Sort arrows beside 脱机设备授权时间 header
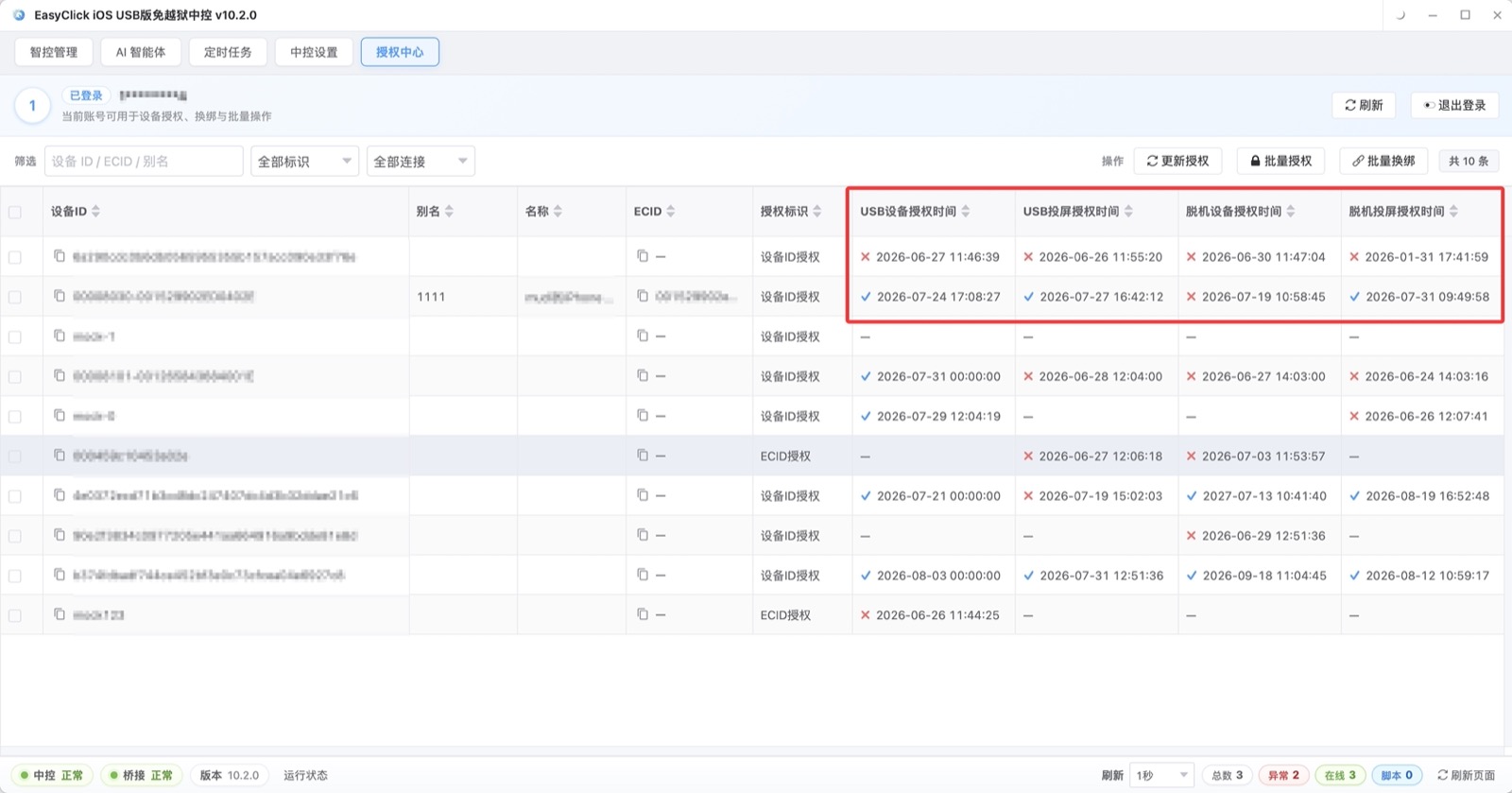1512x793 pixels. click(1291, 211)
